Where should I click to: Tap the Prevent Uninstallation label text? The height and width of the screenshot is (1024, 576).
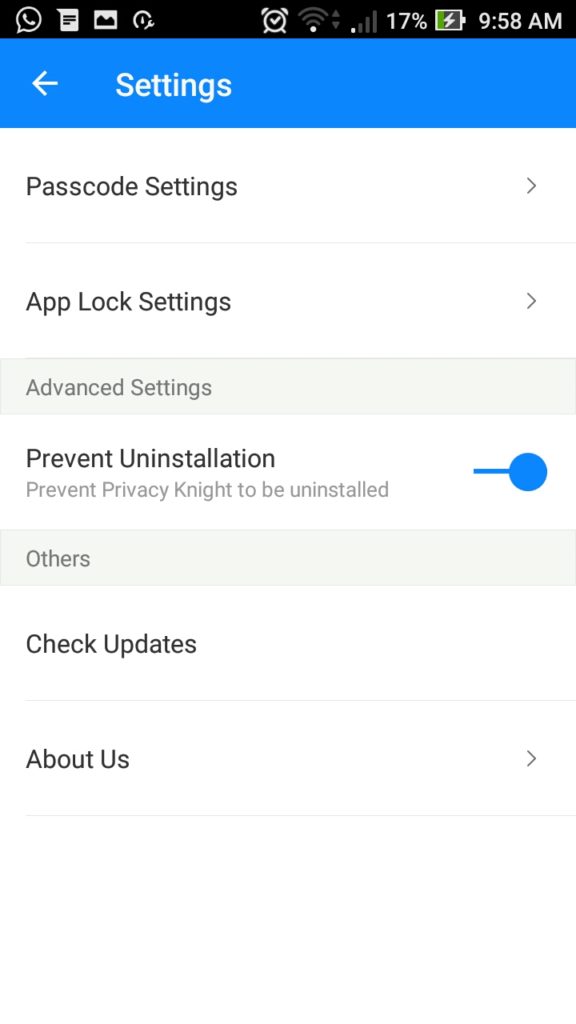coord(150,458)
